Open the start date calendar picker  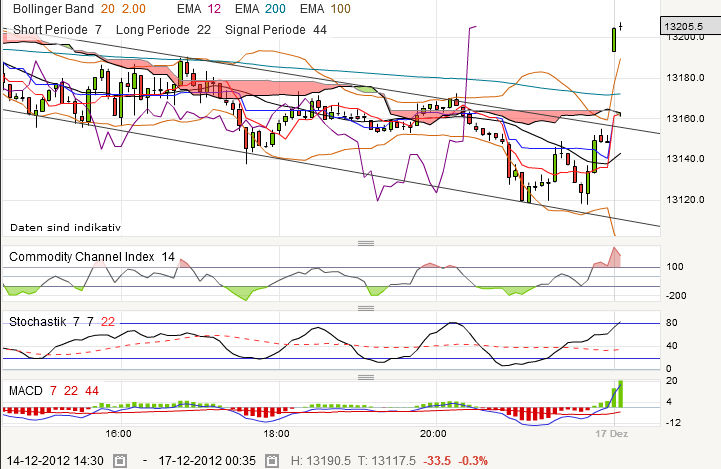point(120,460)
